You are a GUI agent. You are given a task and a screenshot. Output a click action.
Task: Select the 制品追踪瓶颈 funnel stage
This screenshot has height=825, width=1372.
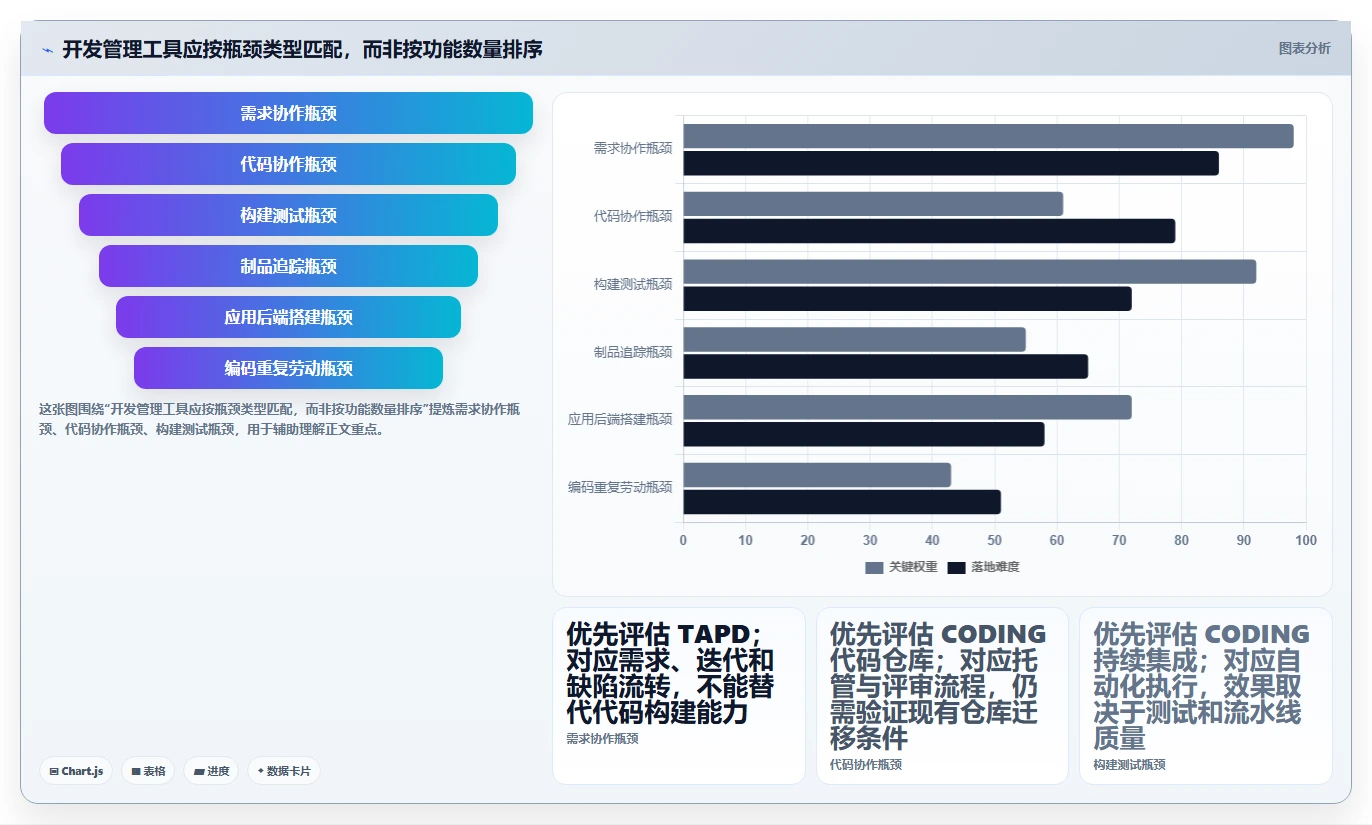(288, 266)
